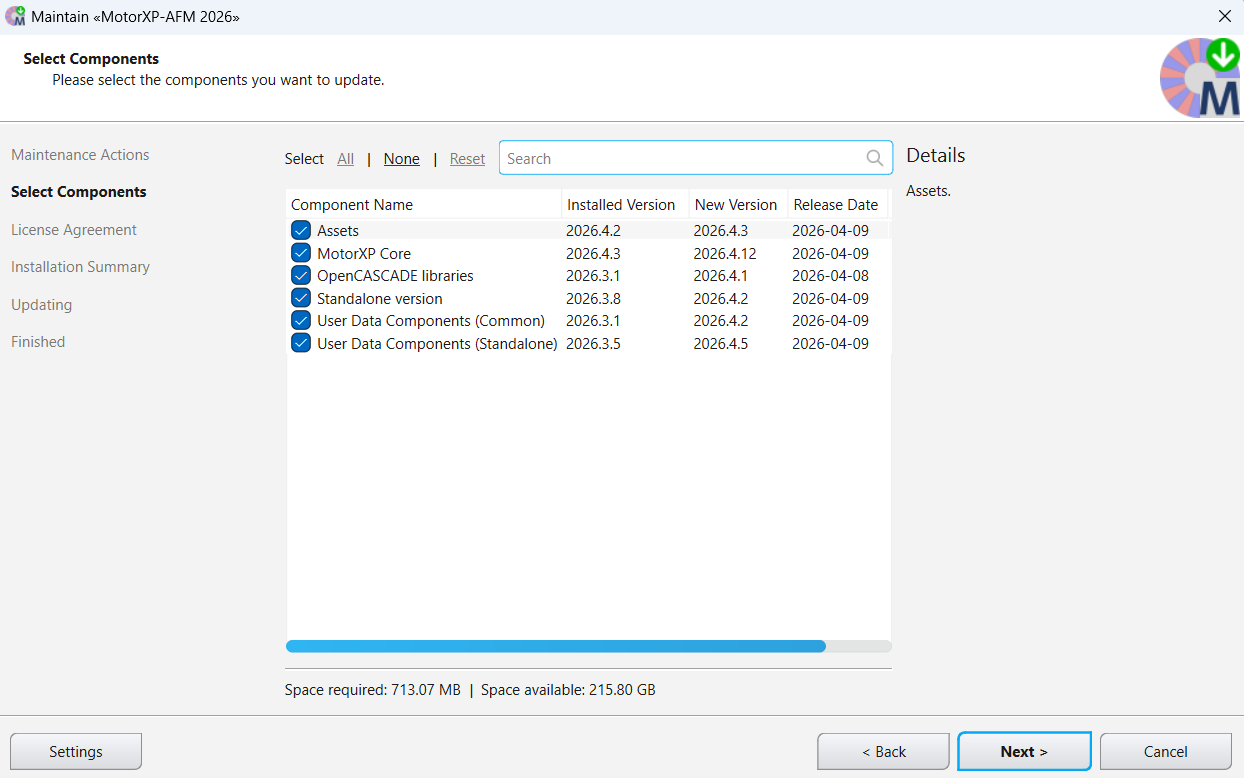Deselect OpenCASCADE libraries checkbox
Screen dimensions: 1244x778
[x=301, y=276]
